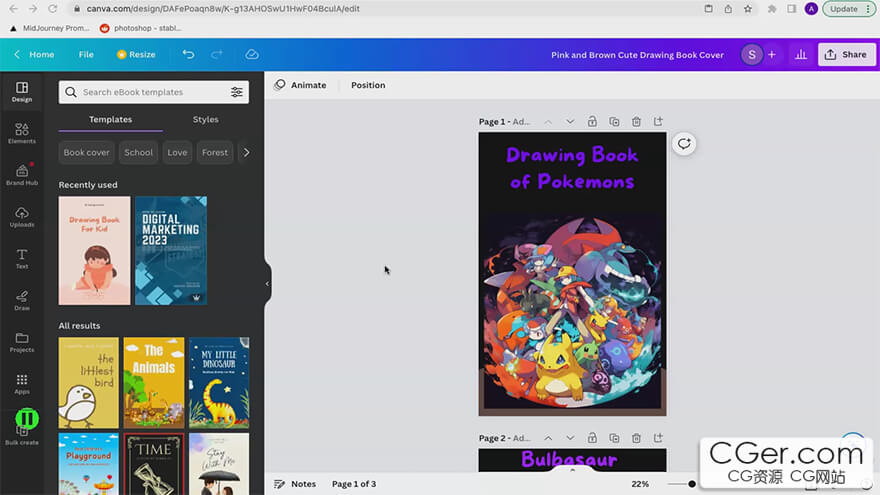This screenshot has width=880, height=495.
Task: Move Page 2 up with chevron
Action: (548, 438)
